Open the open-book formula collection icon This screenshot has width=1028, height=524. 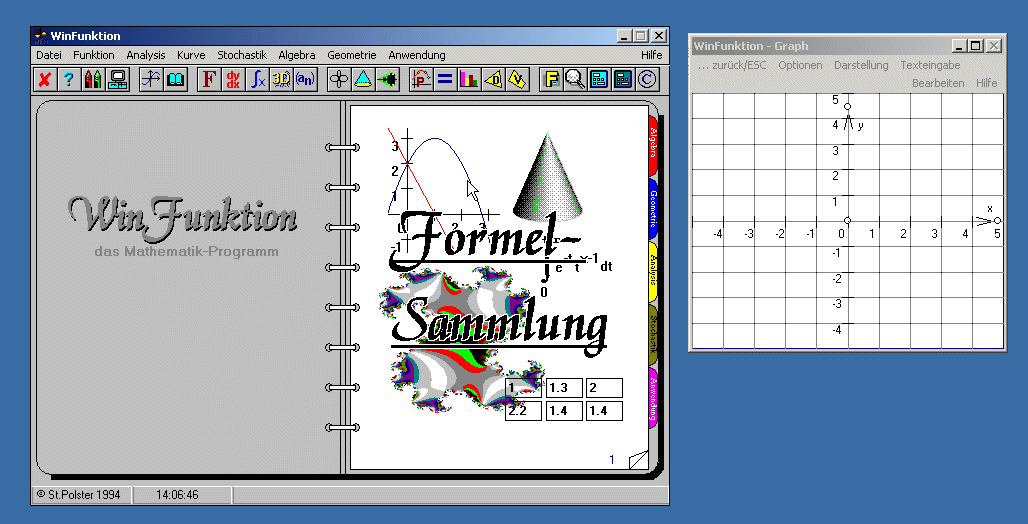175,79
